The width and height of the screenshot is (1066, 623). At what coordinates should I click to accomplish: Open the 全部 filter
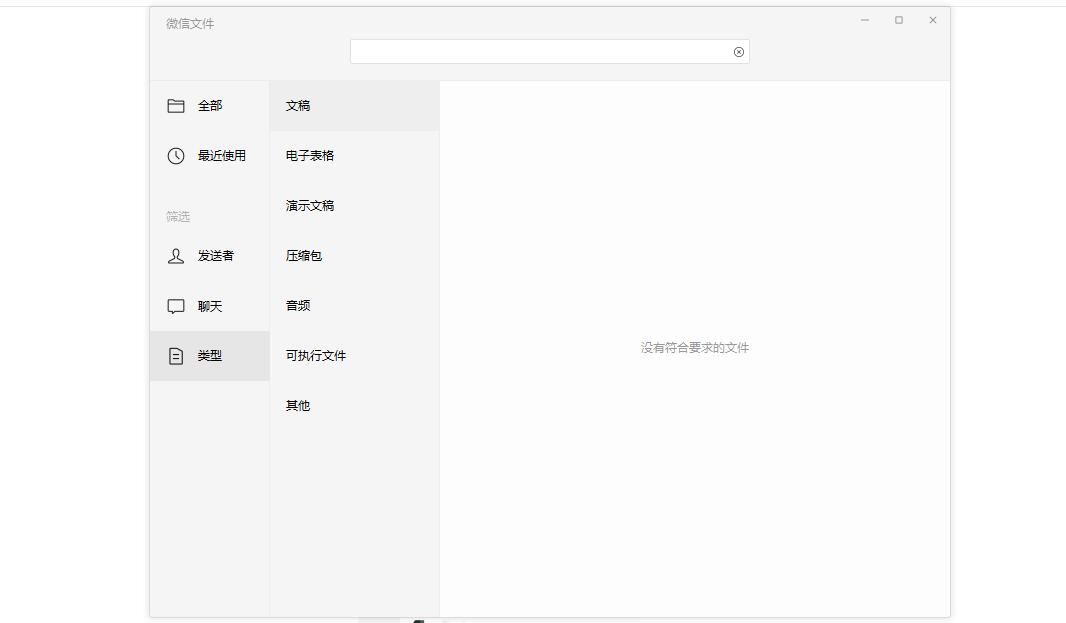[210, 105]
